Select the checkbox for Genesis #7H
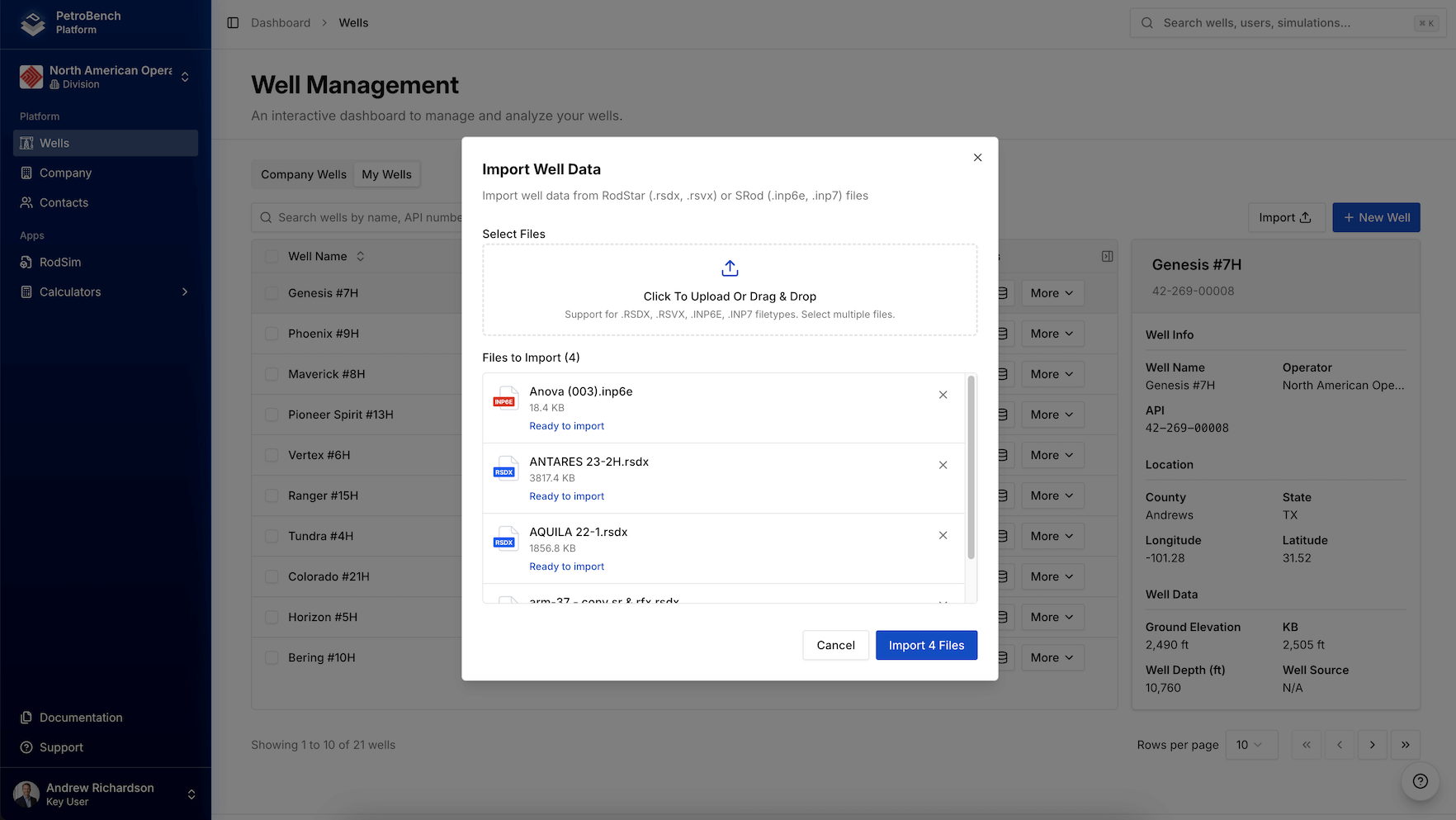Screen dimensions: 1456x820 [x=272, y=293]
